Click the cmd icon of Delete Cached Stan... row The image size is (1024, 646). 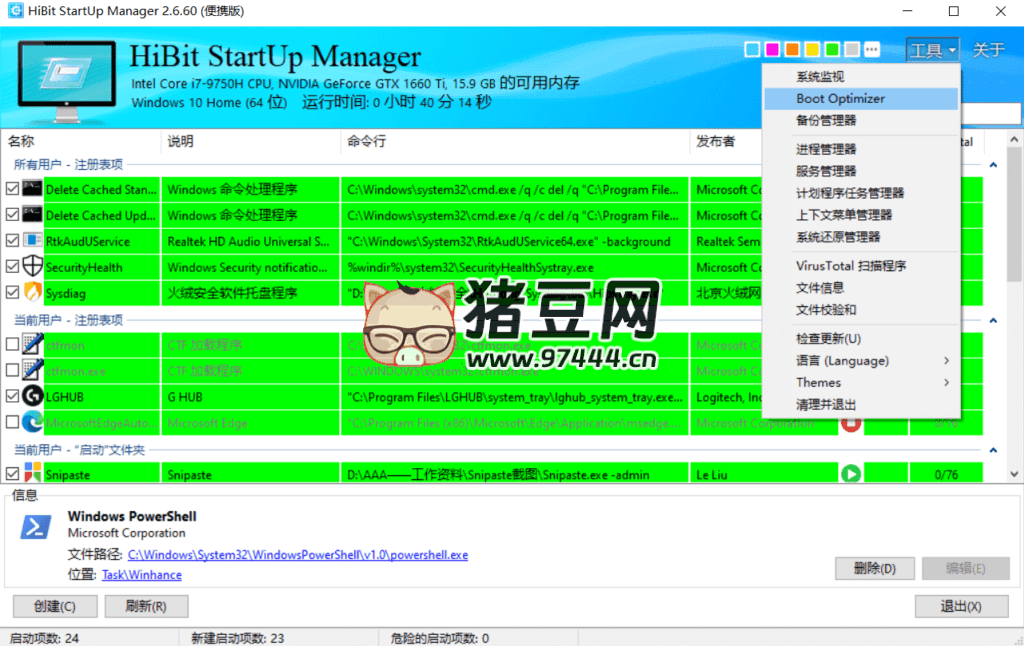pyautogui.click(x=32, y=189)
